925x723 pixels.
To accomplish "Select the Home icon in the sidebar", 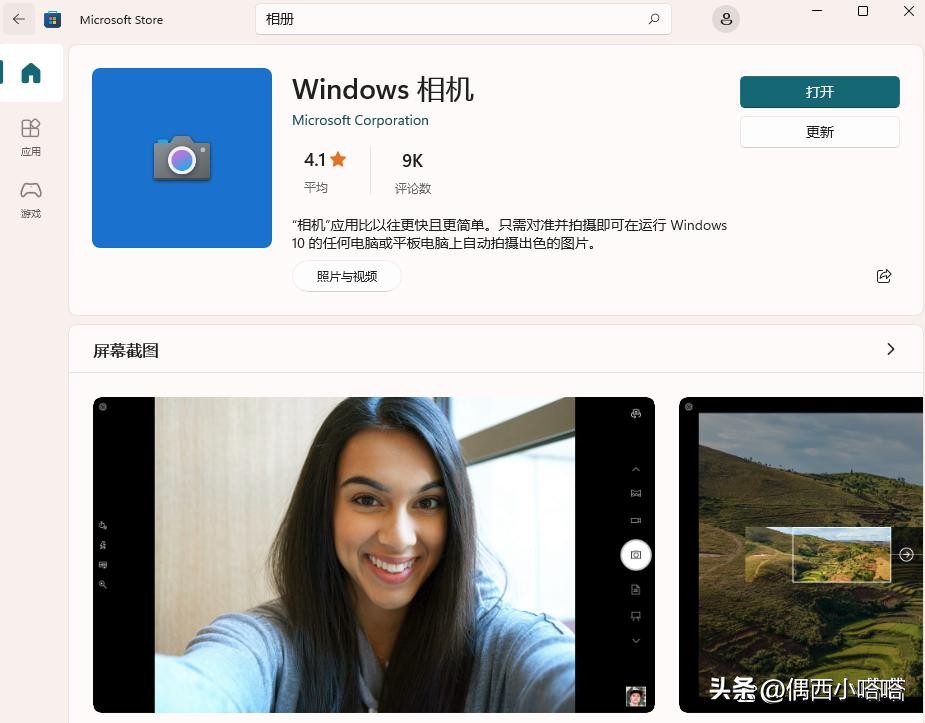I will [30, 72].
